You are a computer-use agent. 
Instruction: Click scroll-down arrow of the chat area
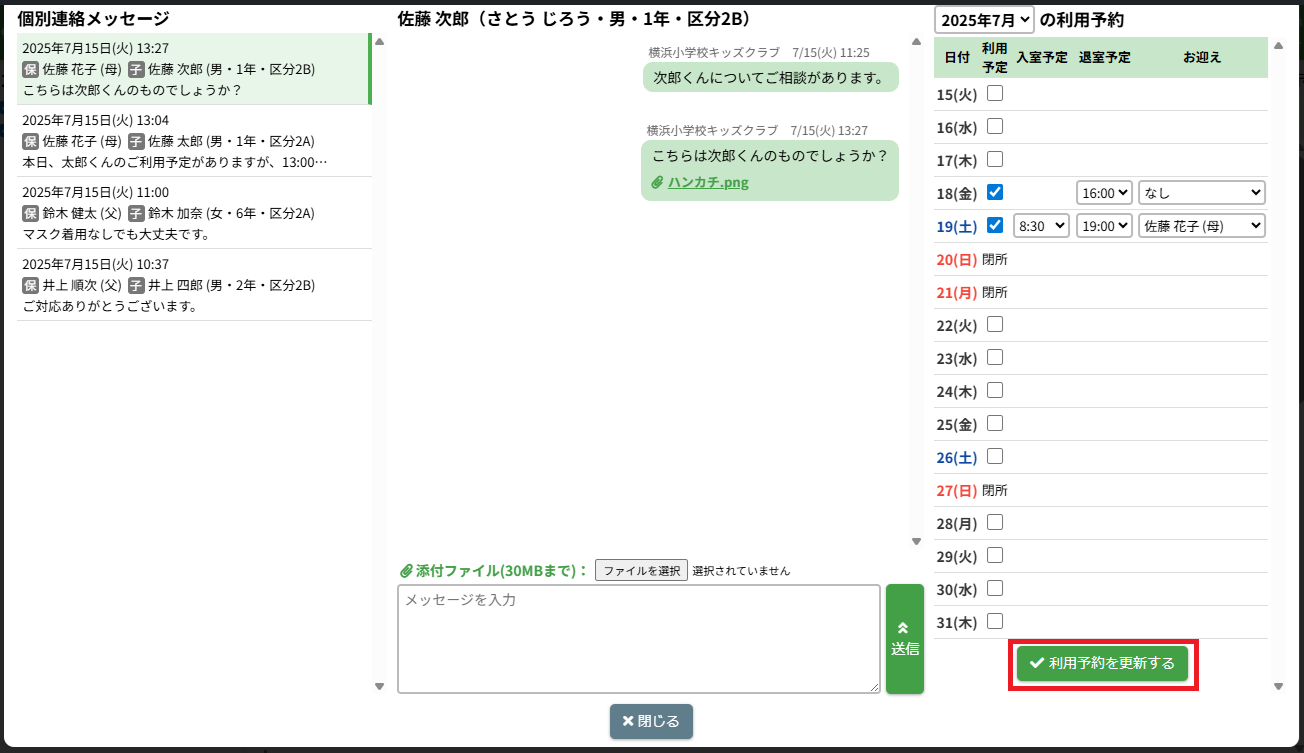pyautogui.click(x=916, y=541)
